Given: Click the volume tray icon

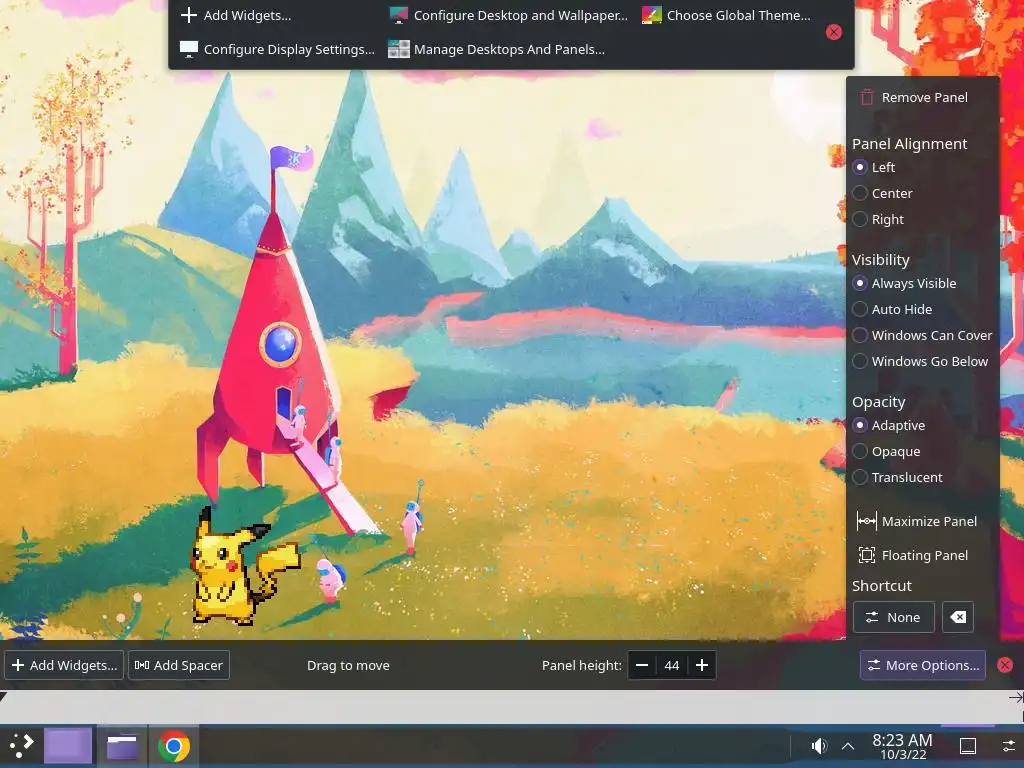Looking at the screenshot, I should click(819, 746).
